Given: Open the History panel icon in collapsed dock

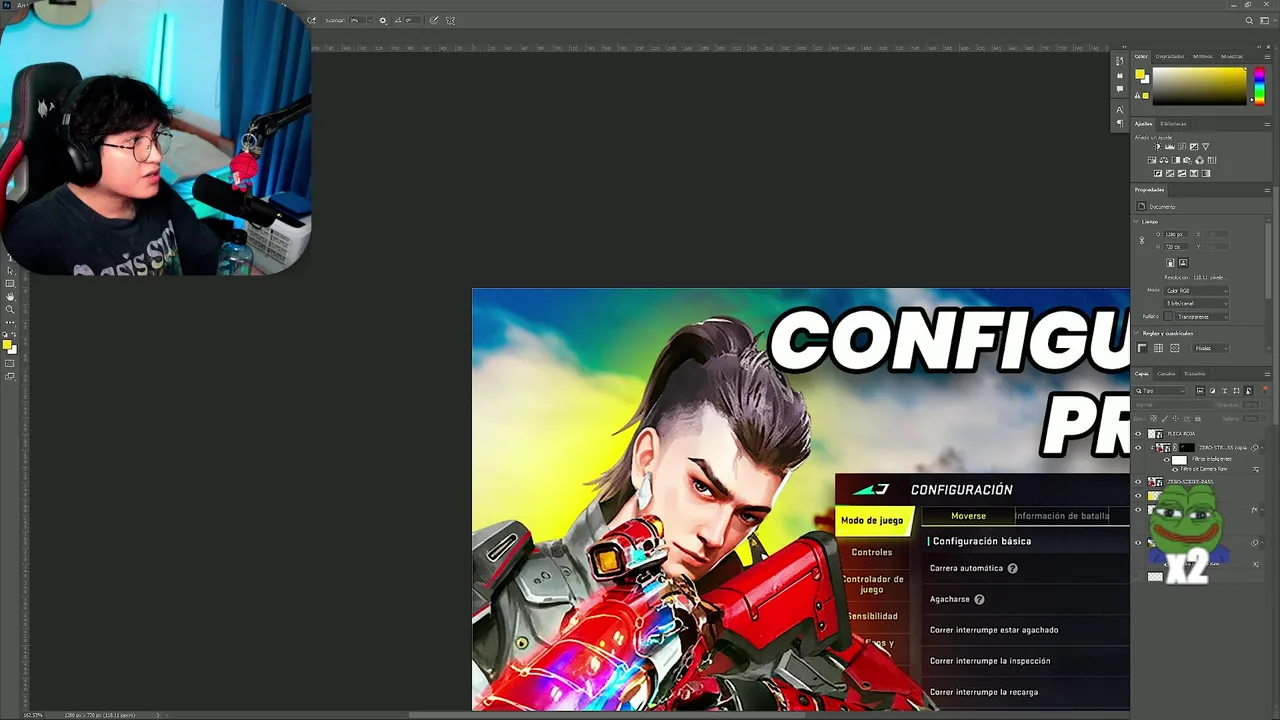Looking at the screenshot, I should pyautogui.click(x=1119, y=61).
